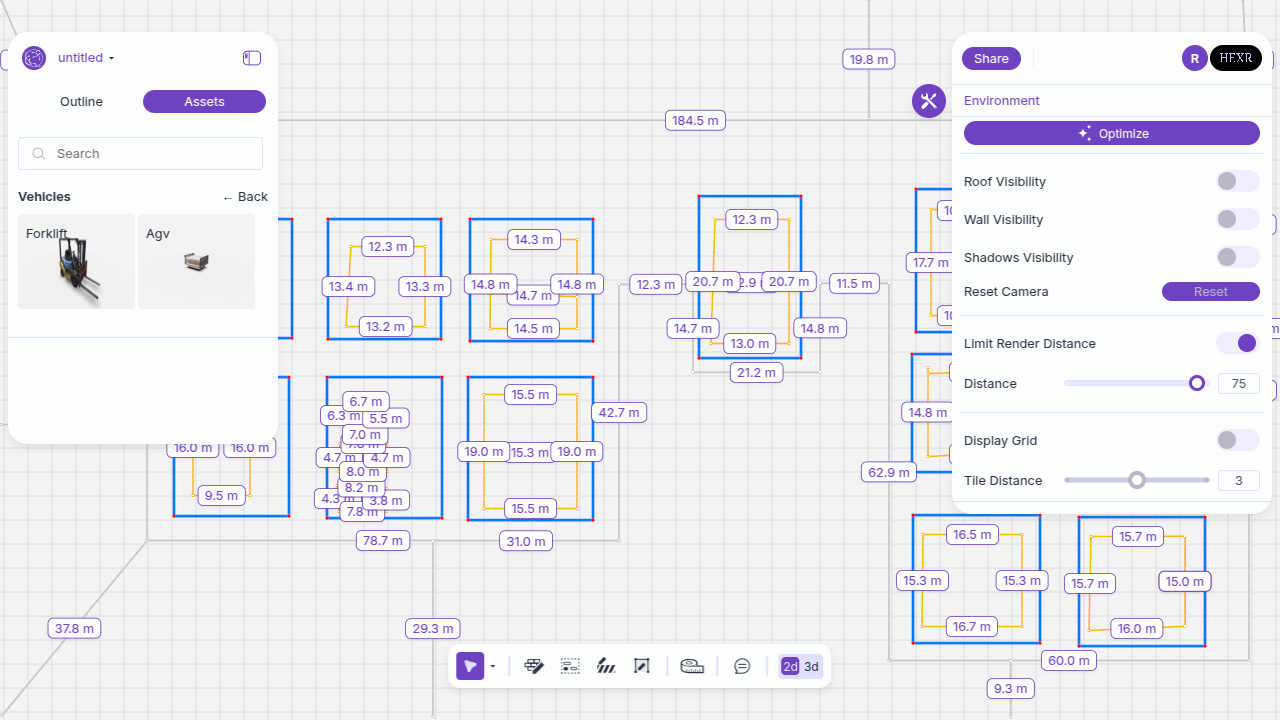Select the cursor pointer tool
1280x720 pixels.
pyautogui.click(x=470, y=666)
